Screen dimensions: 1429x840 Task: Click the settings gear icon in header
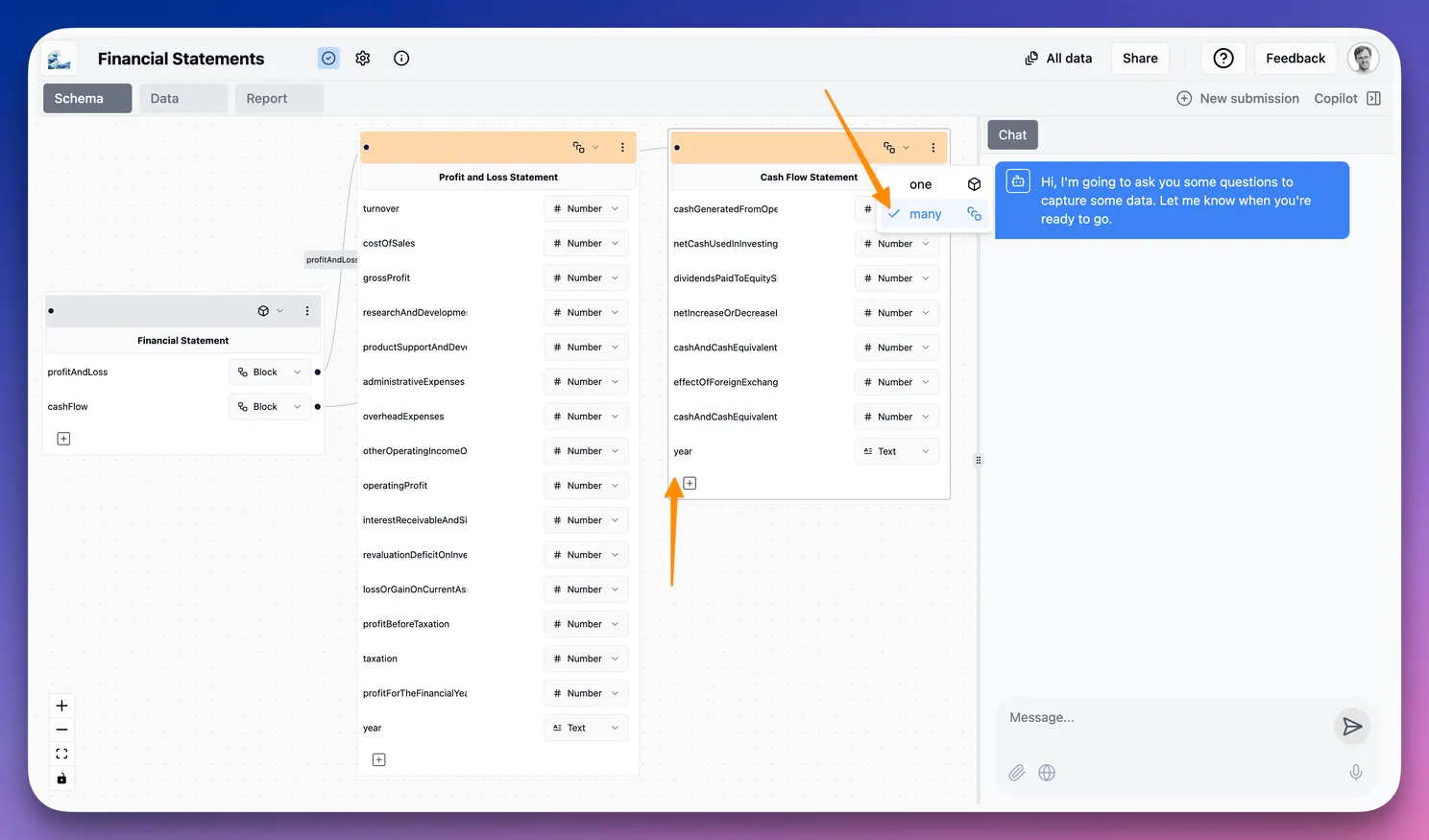pyautogui.click(x=363, y=59)
